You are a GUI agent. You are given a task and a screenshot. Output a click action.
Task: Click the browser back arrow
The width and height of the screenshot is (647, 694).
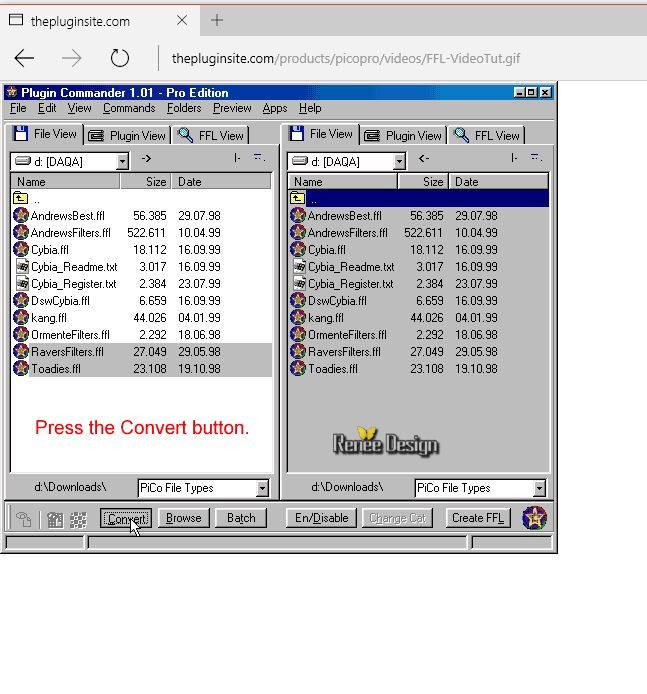[24, 58]
